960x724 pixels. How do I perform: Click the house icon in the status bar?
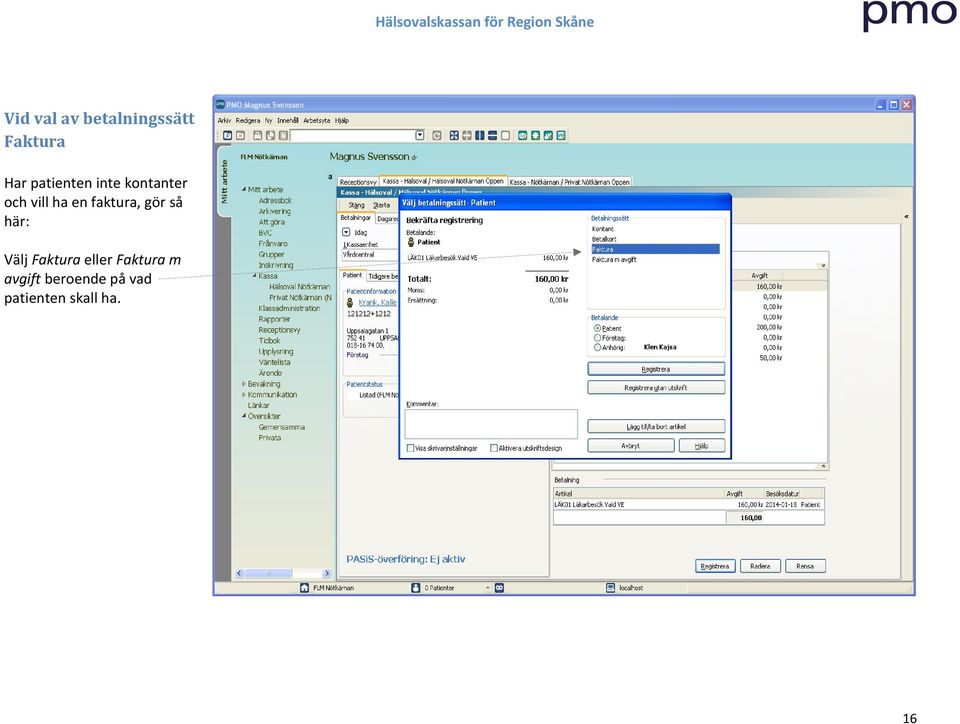[x=304, y=588]
